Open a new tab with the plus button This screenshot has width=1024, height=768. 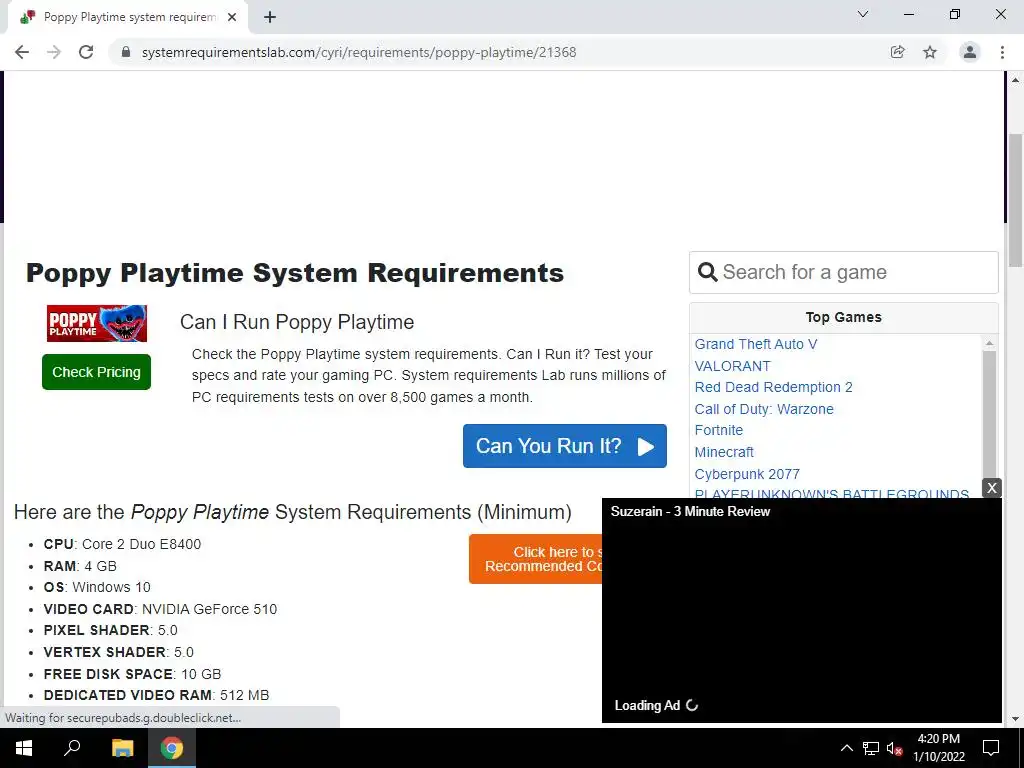coord(270,18)
